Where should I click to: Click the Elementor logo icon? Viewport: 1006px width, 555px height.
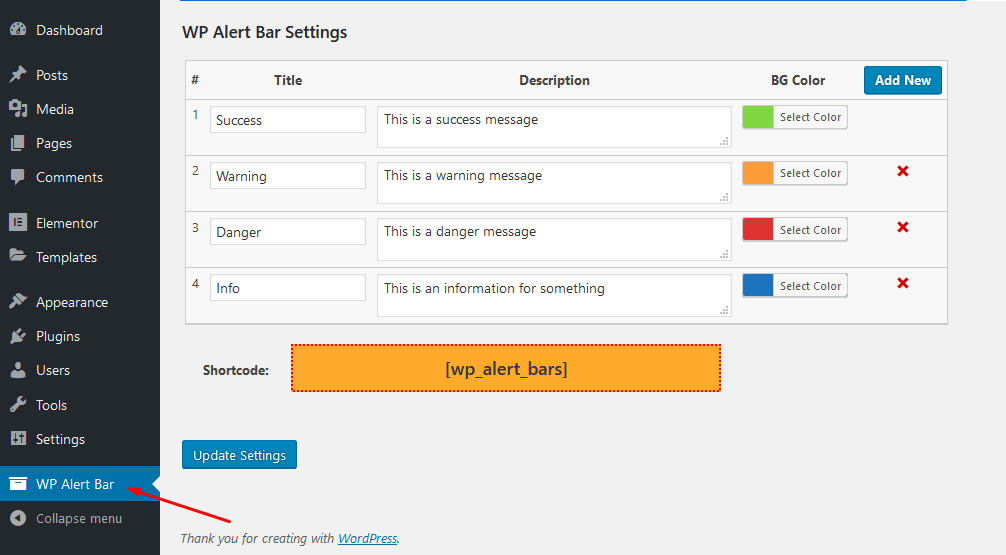(18, 223)
